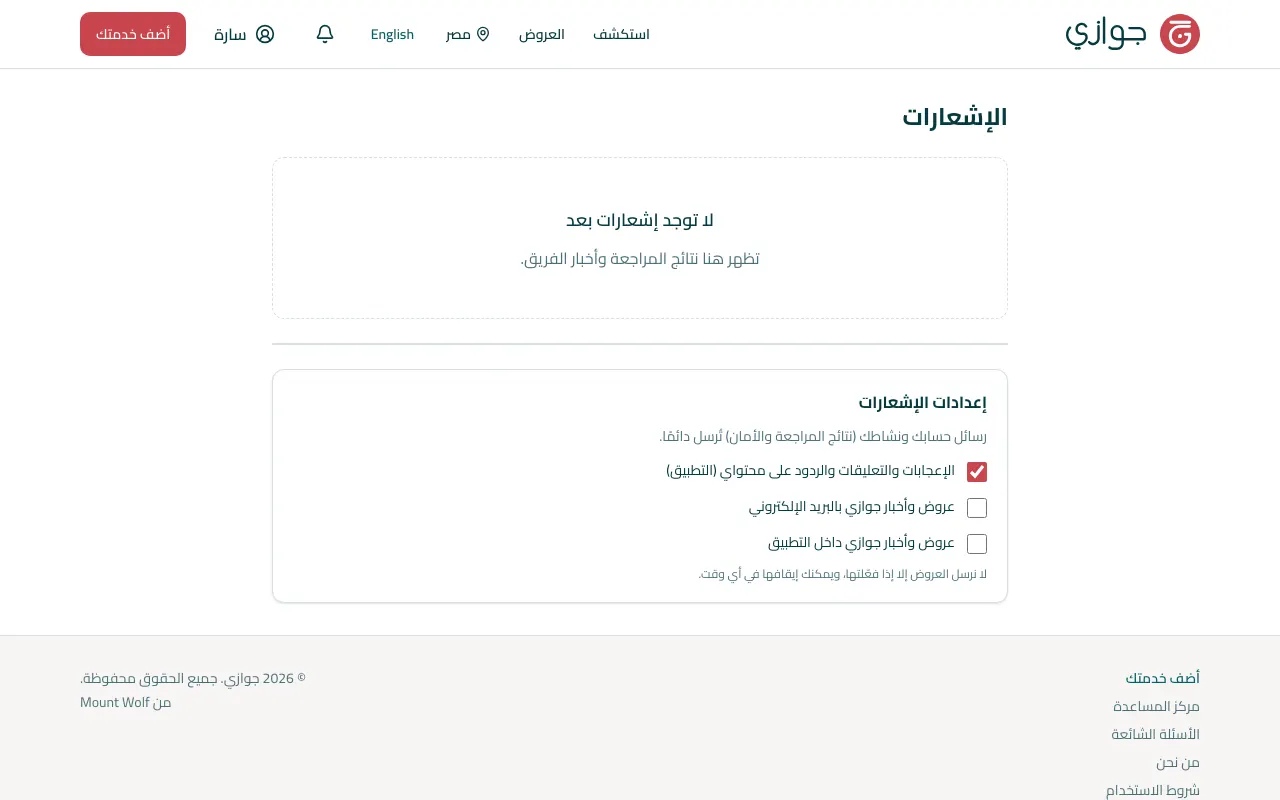Click the Jawazi logo in the header
The height and width of the screenshot is (800, 1280).
[1132, 34]
